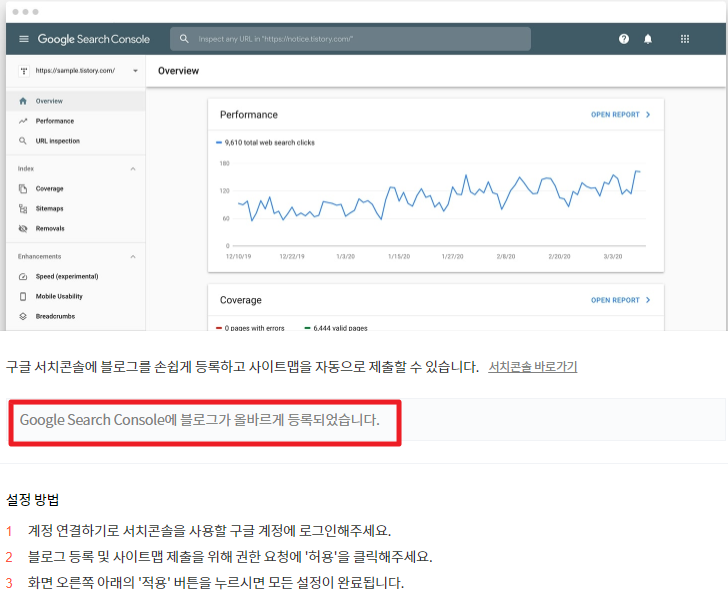728x602 pixels.
Task: Select Performance in the sidebar
Action: [x=76, y=121]
